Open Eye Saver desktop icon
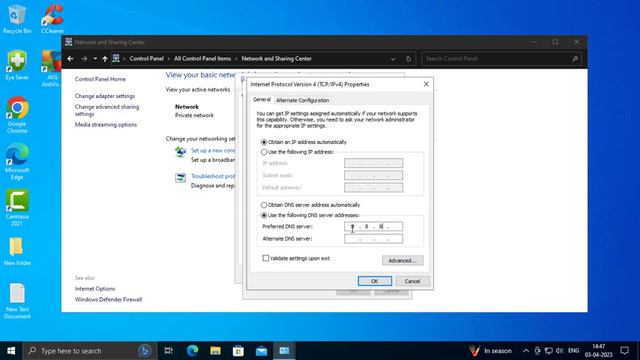 (17, 65)
